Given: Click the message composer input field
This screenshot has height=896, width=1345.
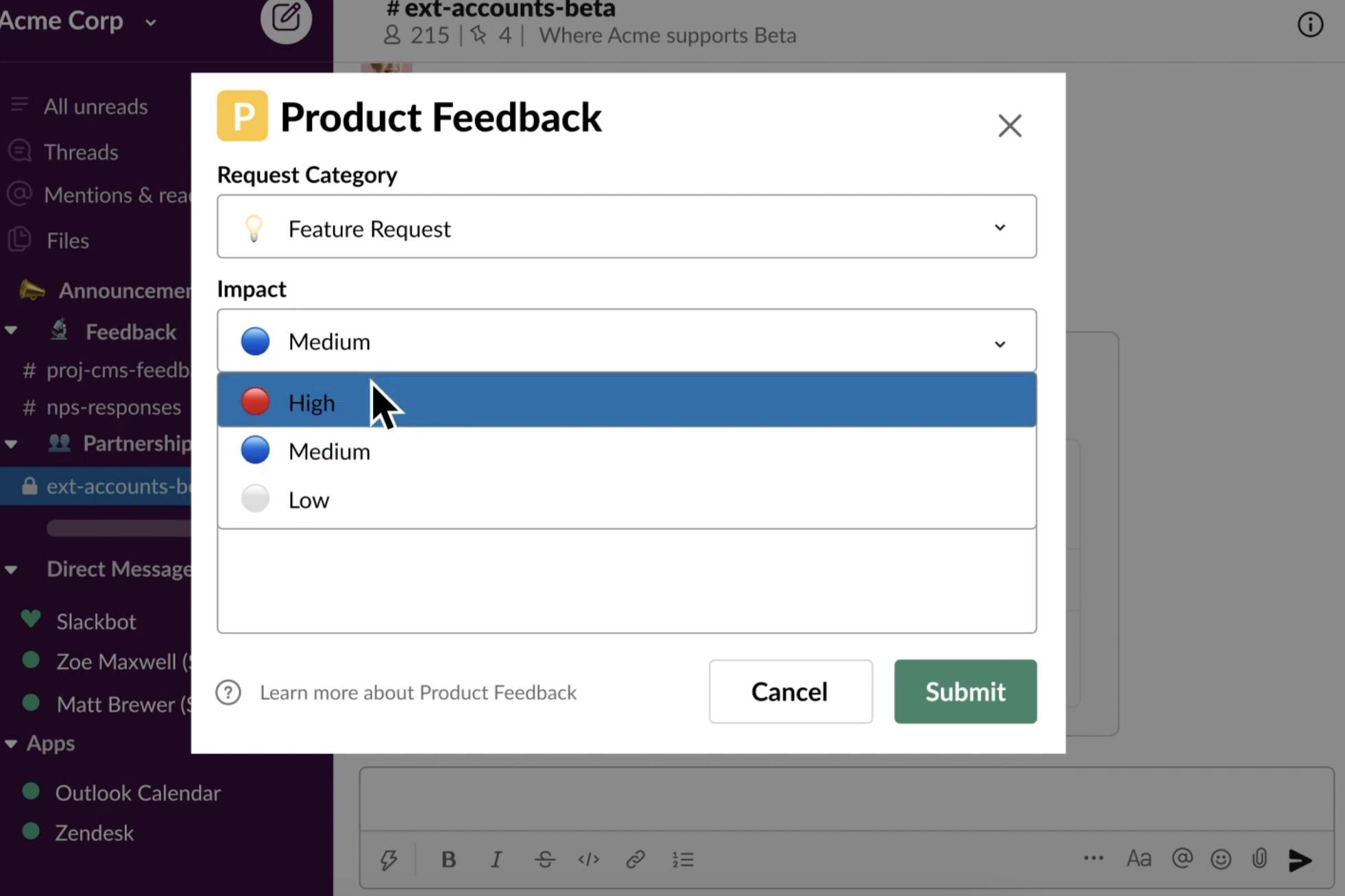Looking at the screenshot, I should 847,799.
